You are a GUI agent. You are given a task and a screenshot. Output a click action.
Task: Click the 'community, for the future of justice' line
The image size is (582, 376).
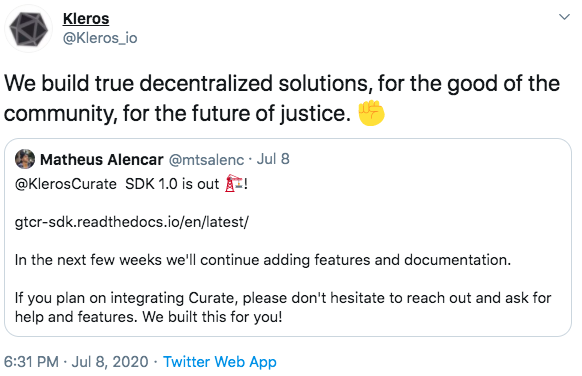(x=177, y=113)
